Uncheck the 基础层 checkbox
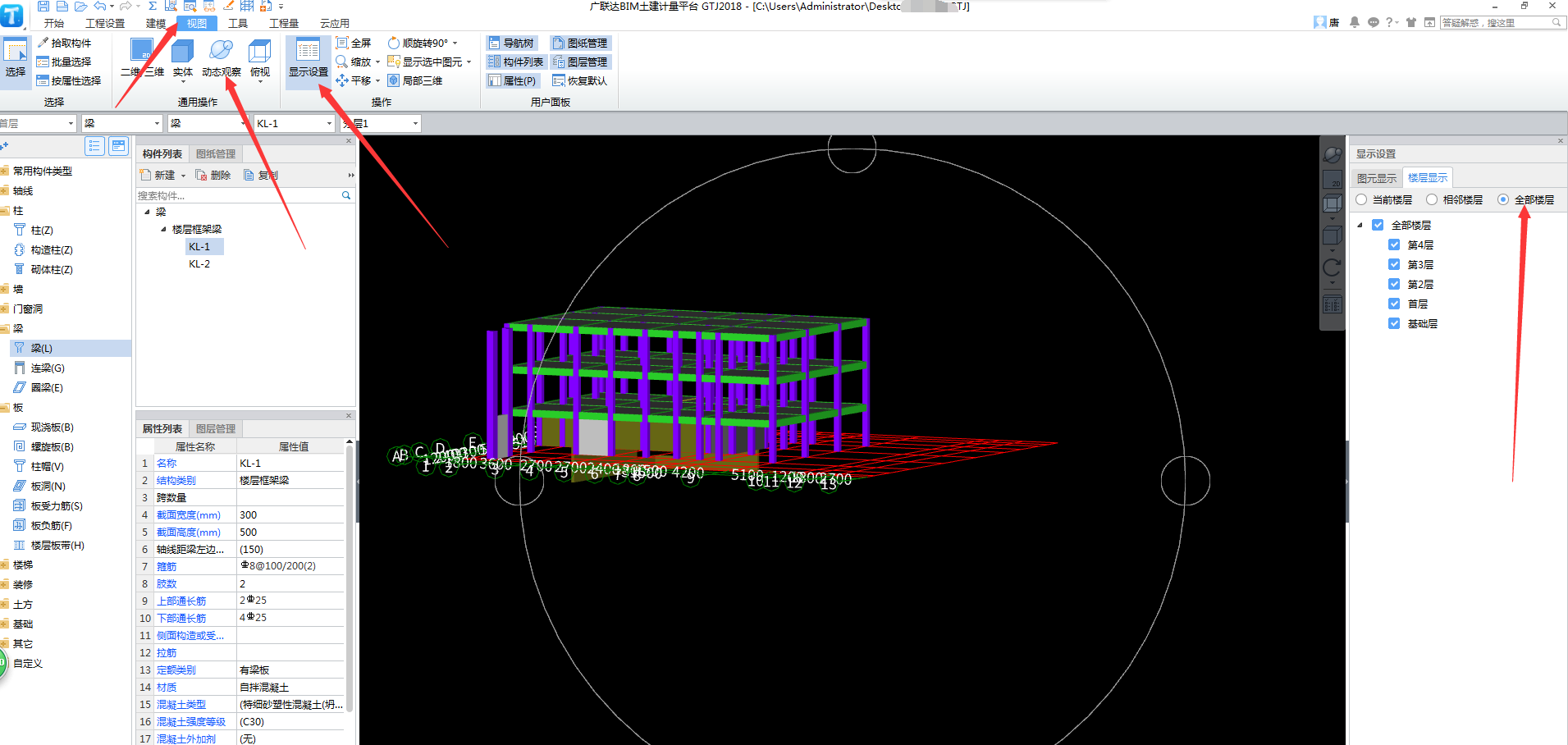 click(x=1394, y=323)
